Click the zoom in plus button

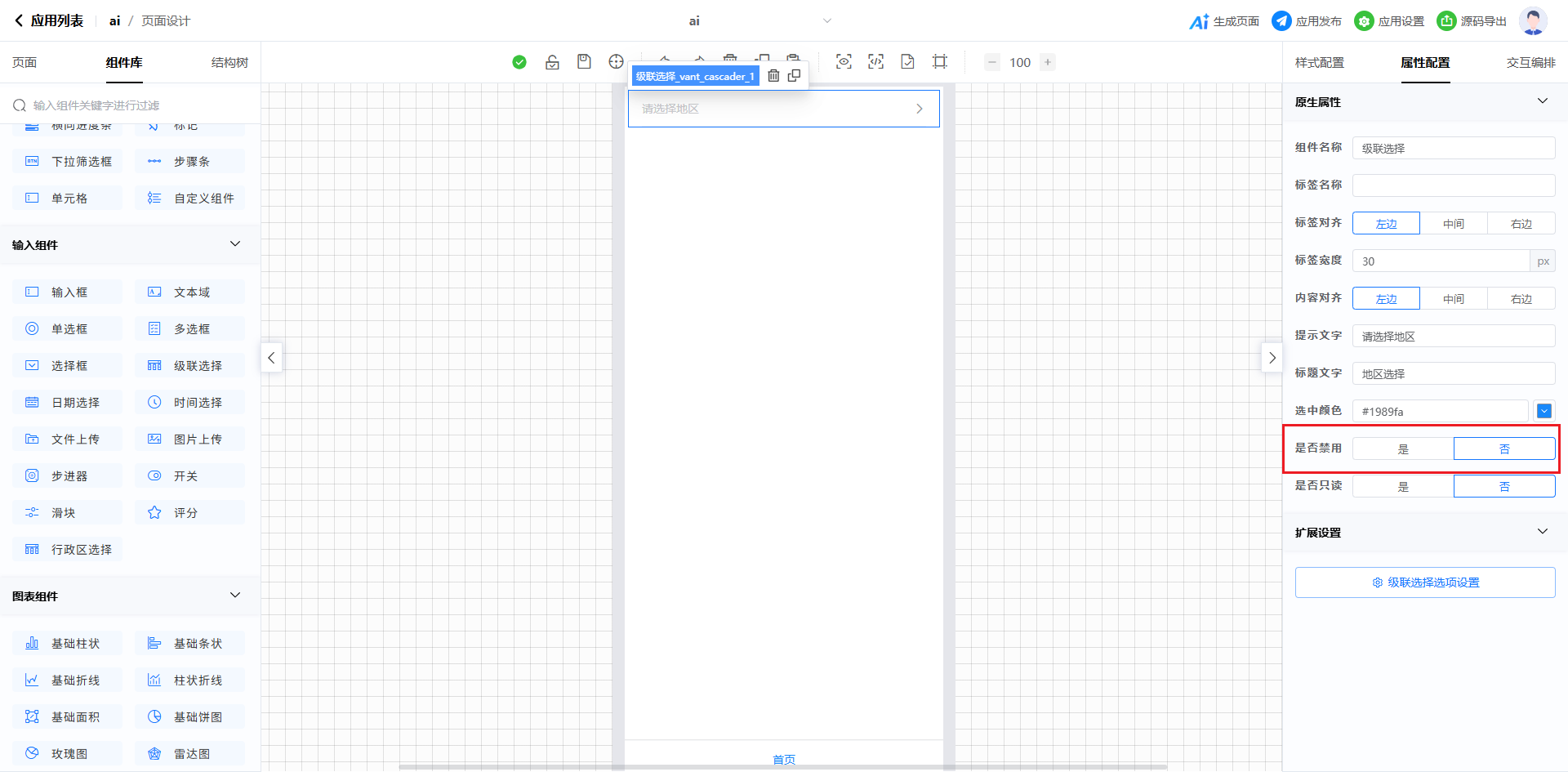(1048, 62)
